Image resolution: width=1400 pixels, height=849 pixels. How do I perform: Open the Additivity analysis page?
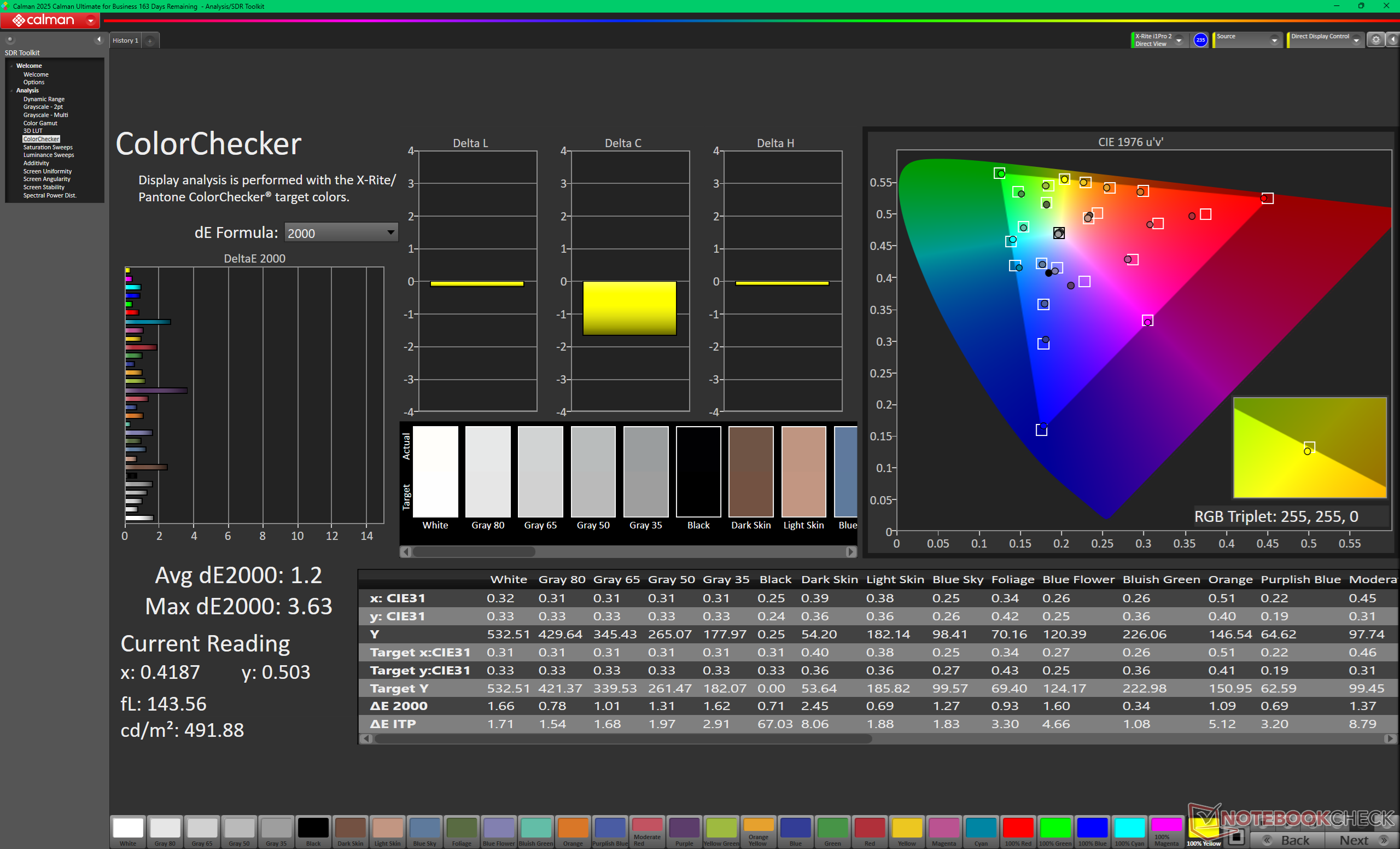click(x=36, y=163)
